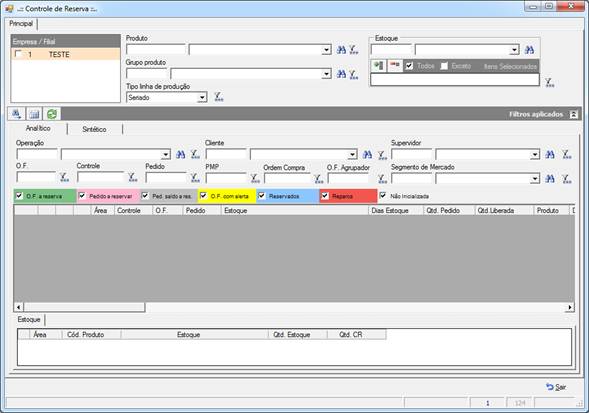Uncheck the Reparos checkbox
The image size is (589, 413).
point(325,195)
